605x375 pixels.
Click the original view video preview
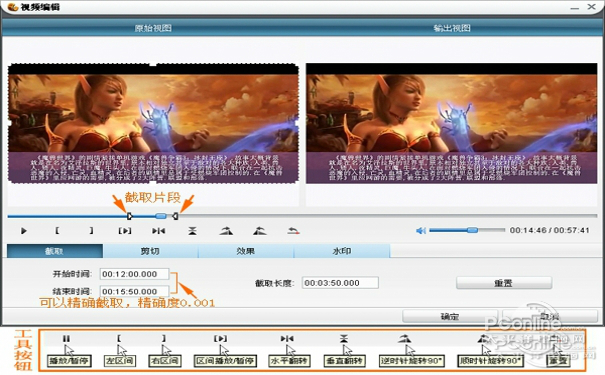click(x=153, y=123)
